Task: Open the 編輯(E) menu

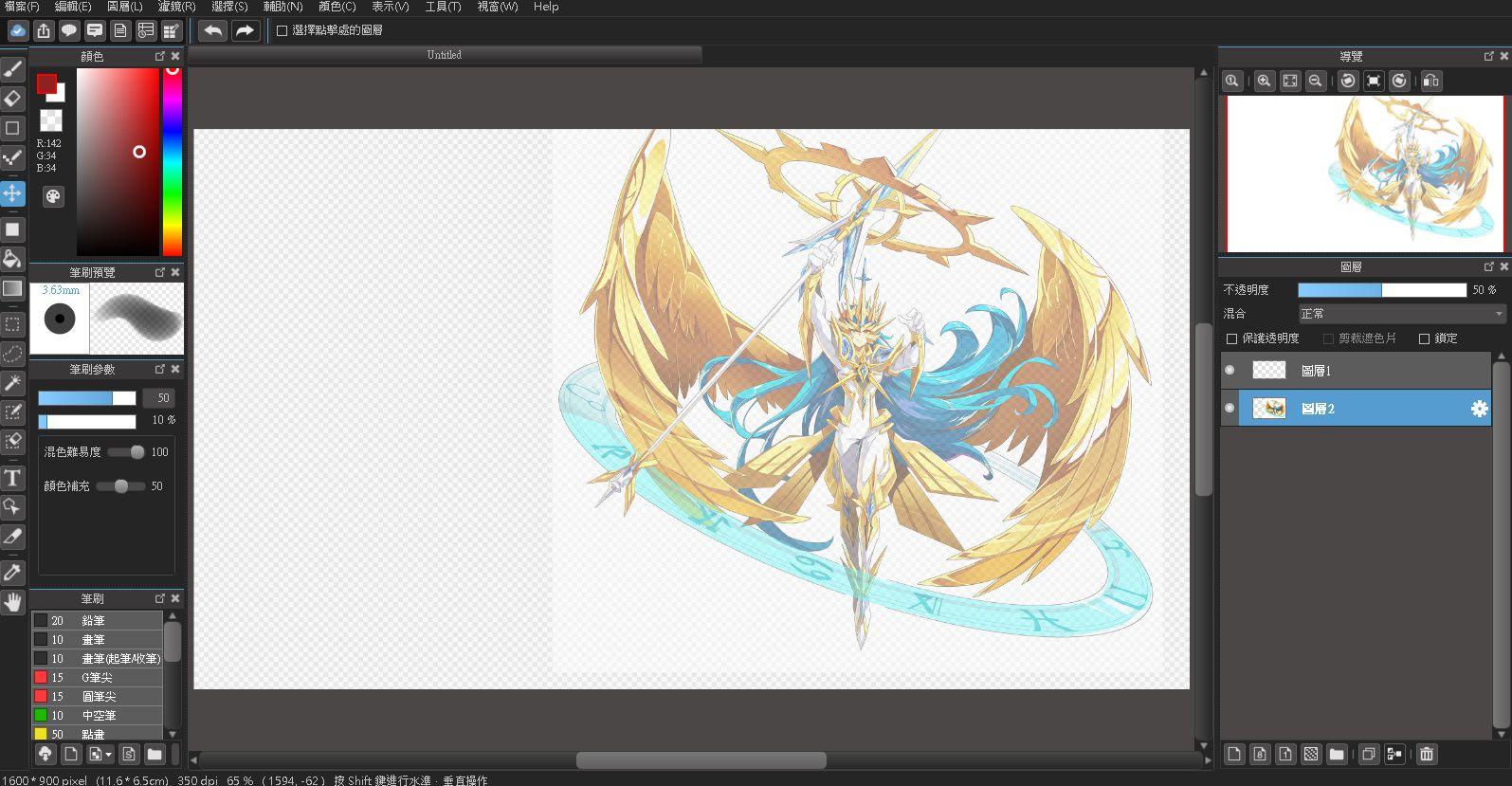Action: pyautogui.click(x=73, y=7)
